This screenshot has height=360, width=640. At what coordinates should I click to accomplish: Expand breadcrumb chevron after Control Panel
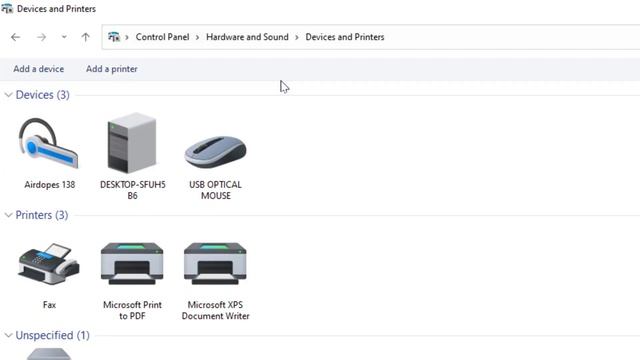[198, 37]
